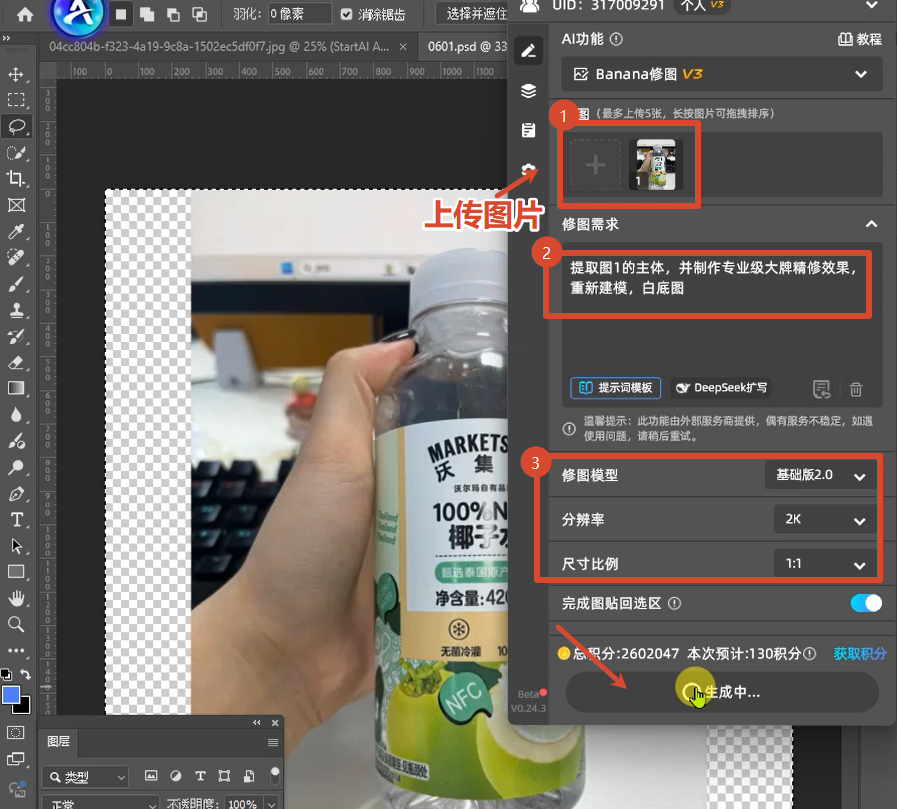The height and width of the screenshot is (809, 897).
Task: Click the save prompt icon beside trash
Action: point(821,389)
